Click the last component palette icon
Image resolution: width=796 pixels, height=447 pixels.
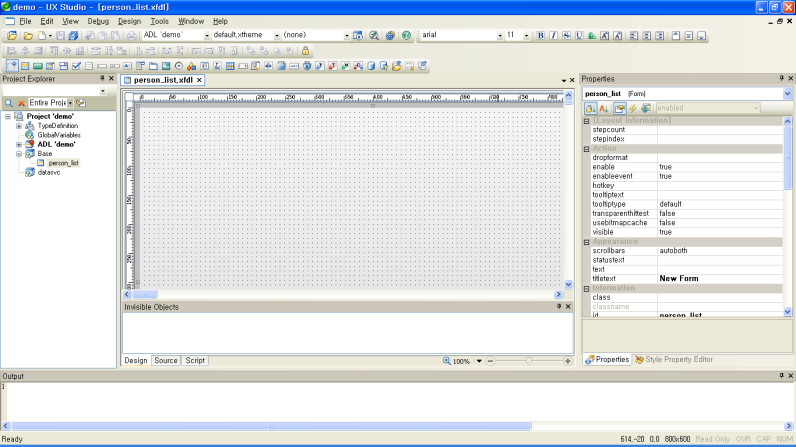click(422, 66)
